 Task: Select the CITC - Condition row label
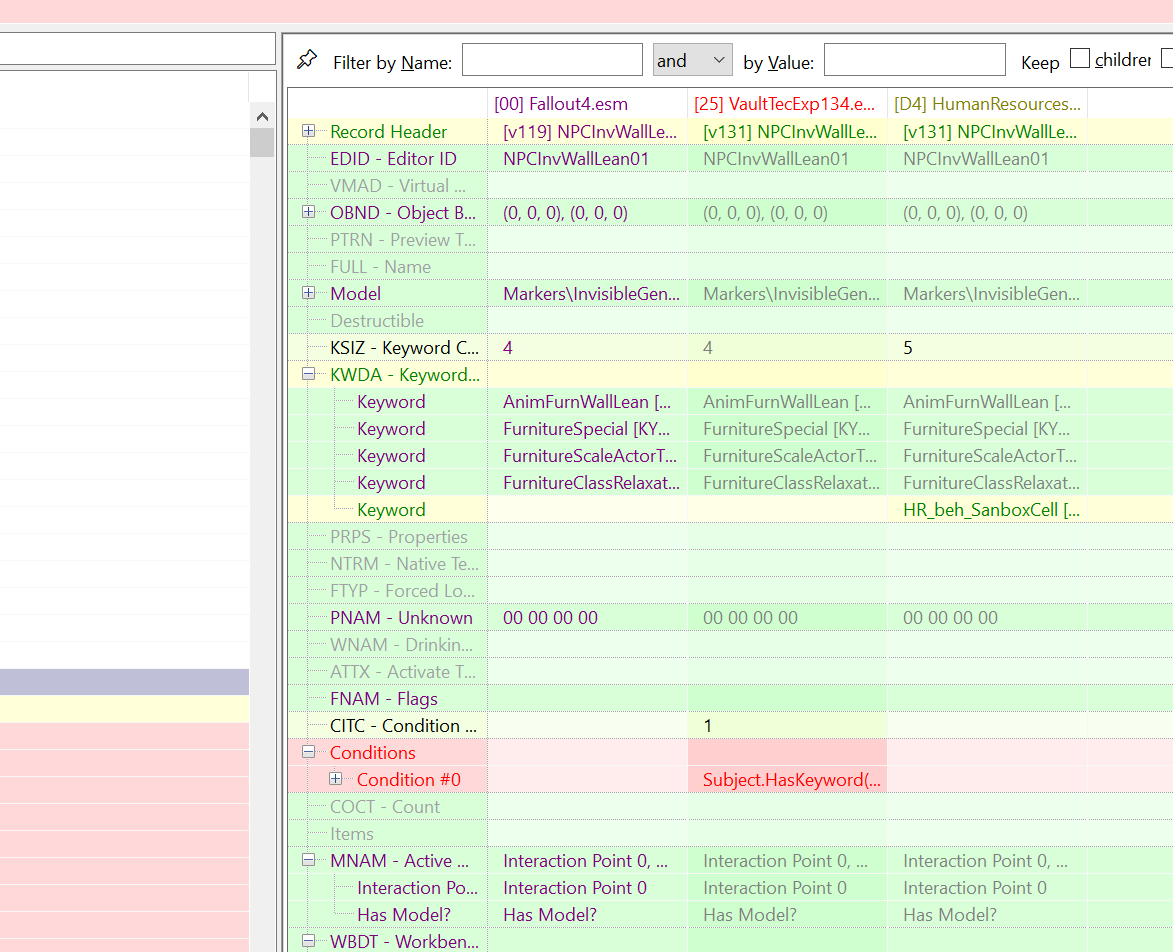(x=403, y=725)
